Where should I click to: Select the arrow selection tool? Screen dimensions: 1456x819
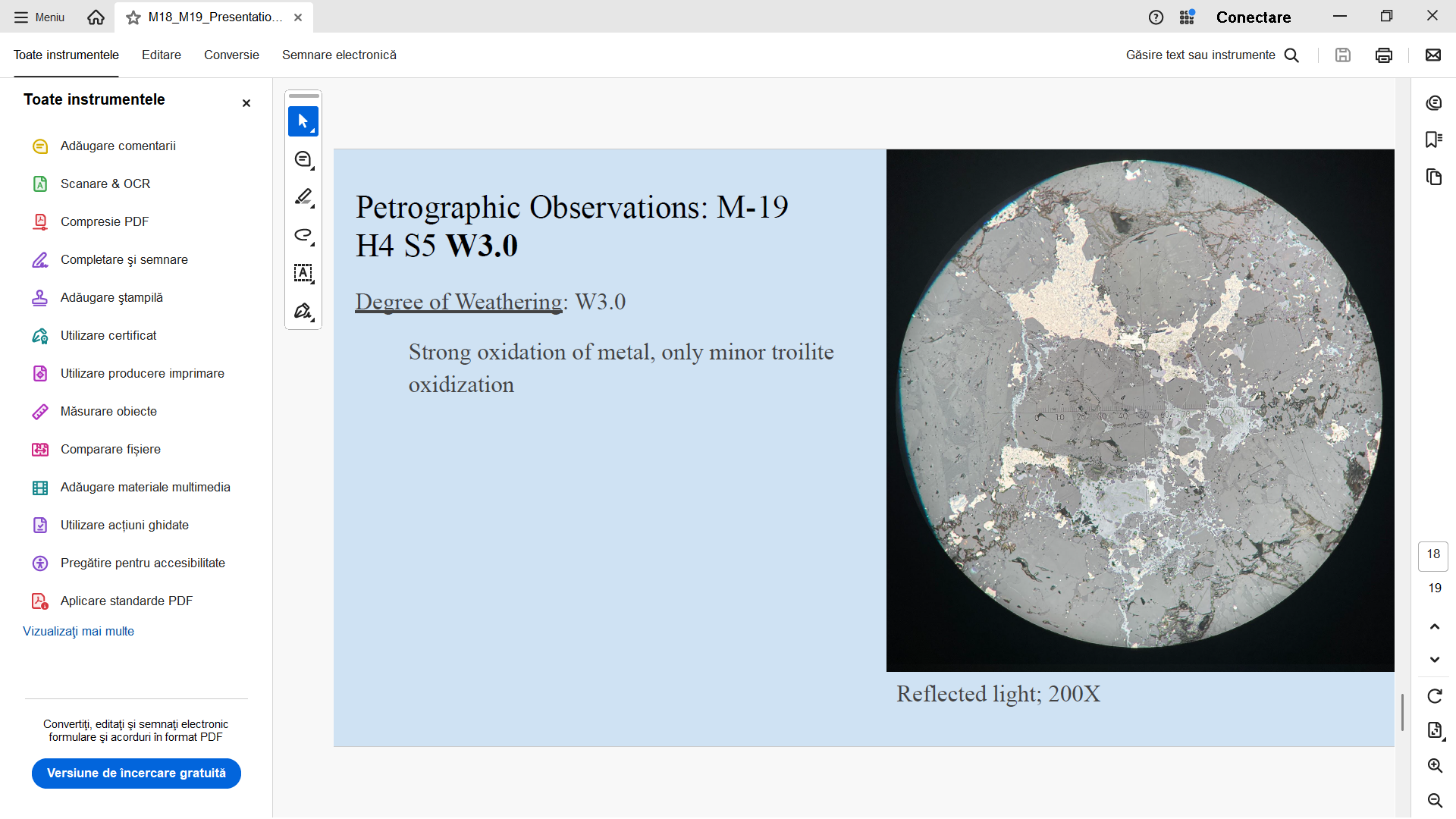(303, 121)
